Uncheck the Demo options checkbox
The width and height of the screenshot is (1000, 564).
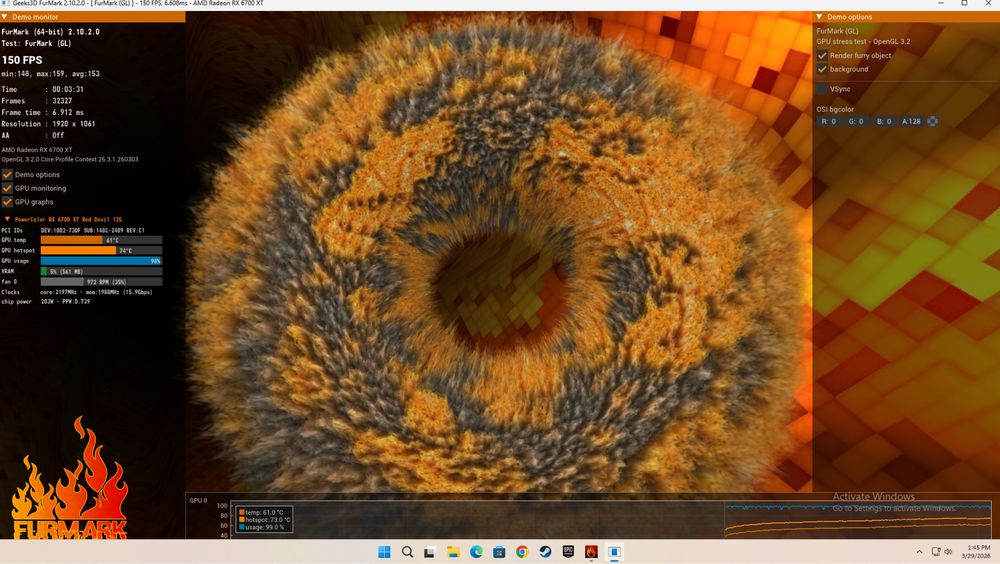click(x=7, y=174)
